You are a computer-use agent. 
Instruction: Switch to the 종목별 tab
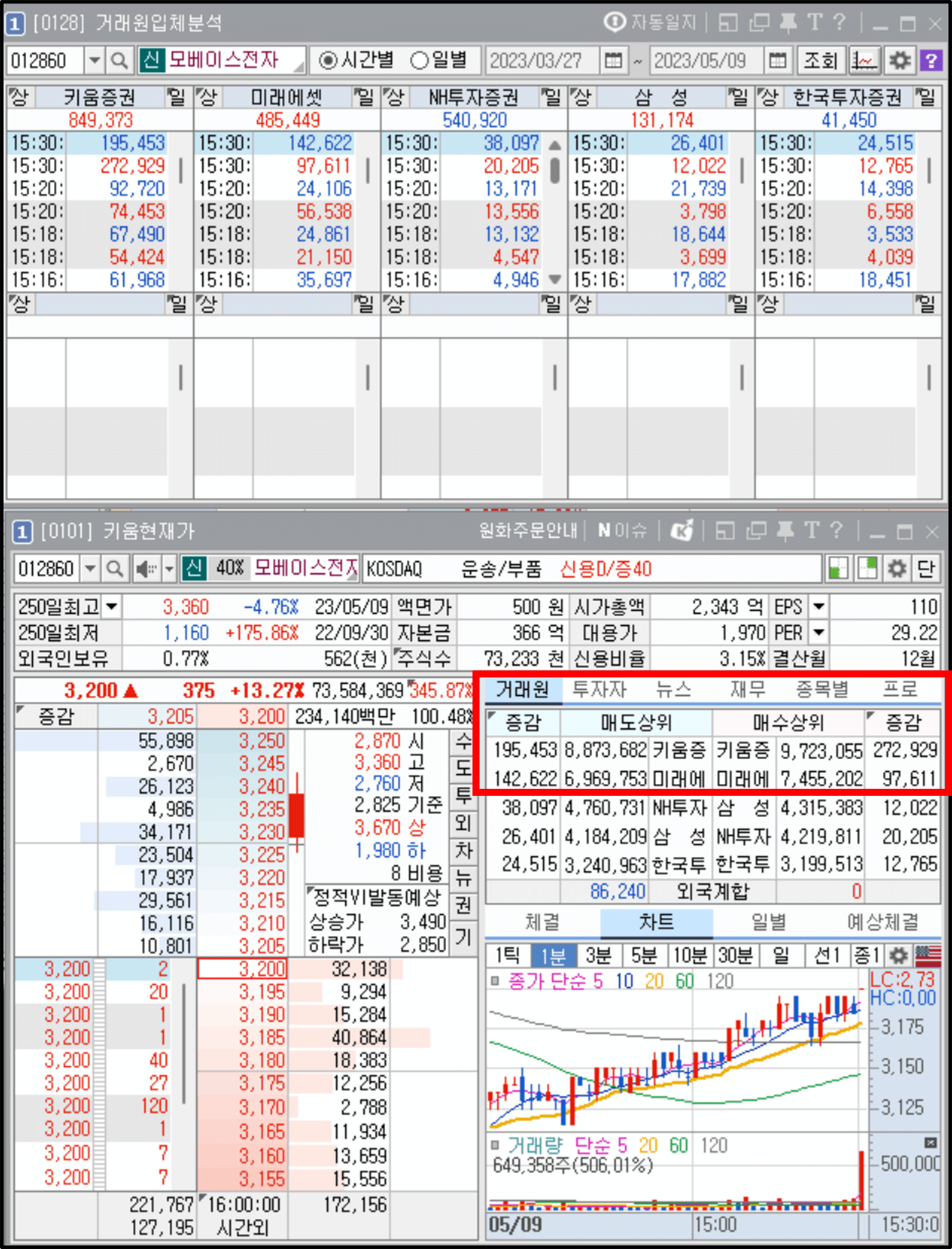pos(823,690)
